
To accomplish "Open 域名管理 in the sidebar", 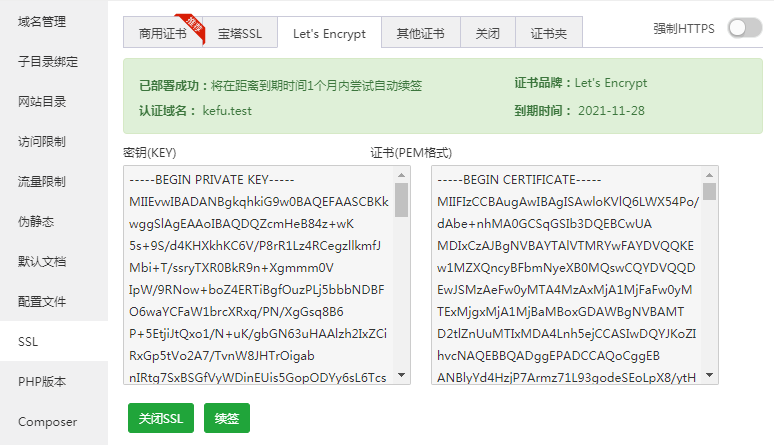I will coord(42,20).
